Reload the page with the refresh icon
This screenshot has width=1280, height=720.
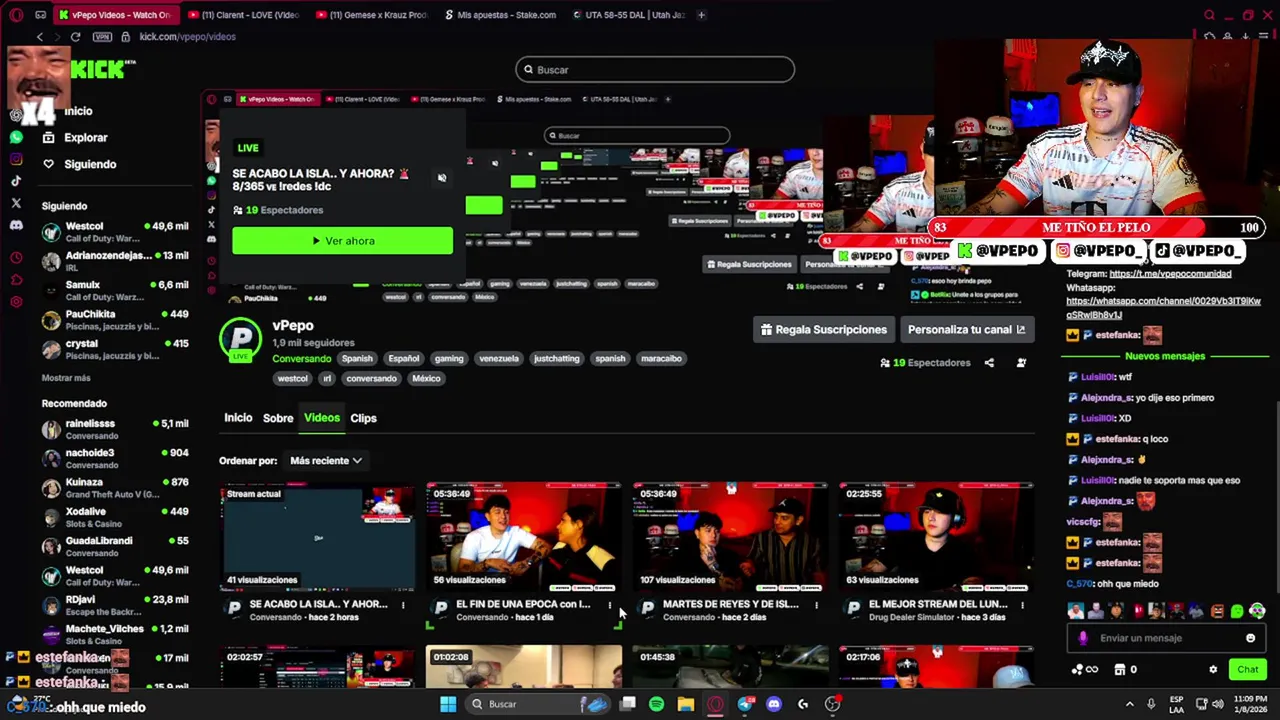coord(75,37)
